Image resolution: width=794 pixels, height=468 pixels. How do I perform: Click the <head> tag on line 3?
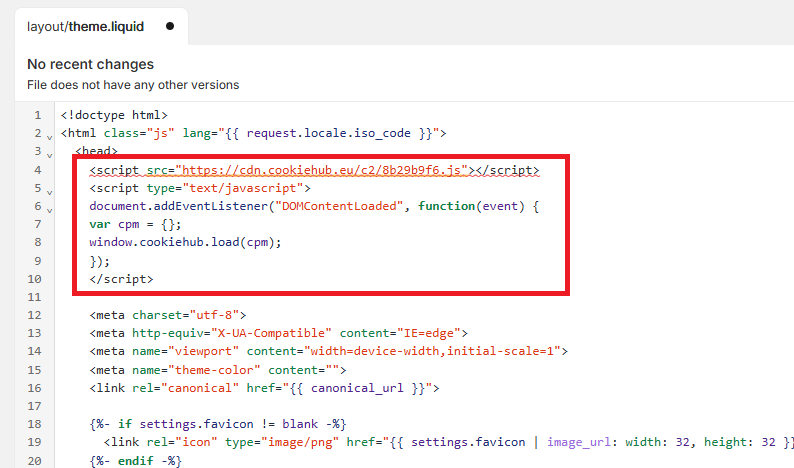coord(96,151)
